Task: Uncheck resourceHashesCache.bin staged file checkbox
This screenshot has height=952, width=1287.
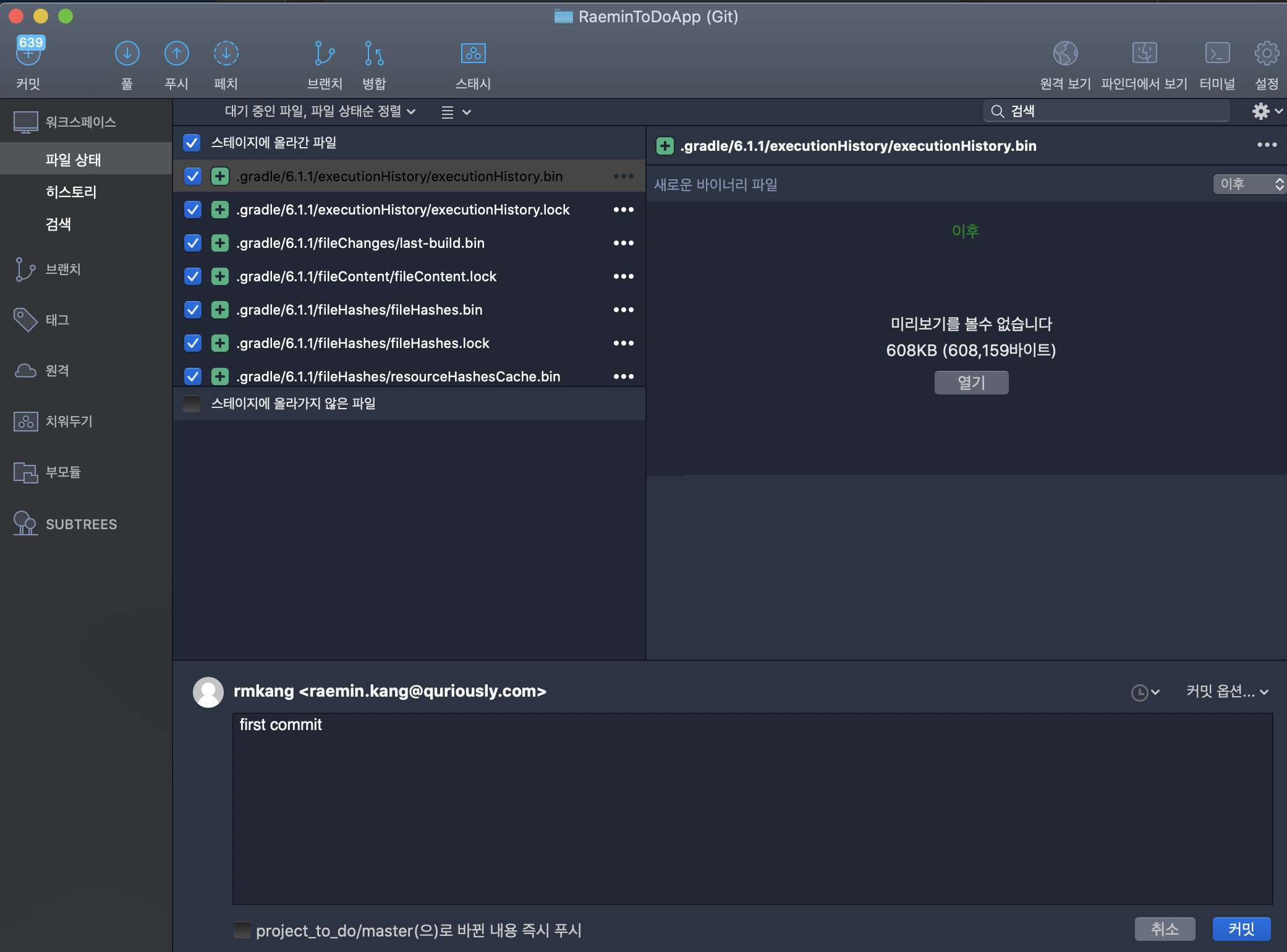Action: 193,376
